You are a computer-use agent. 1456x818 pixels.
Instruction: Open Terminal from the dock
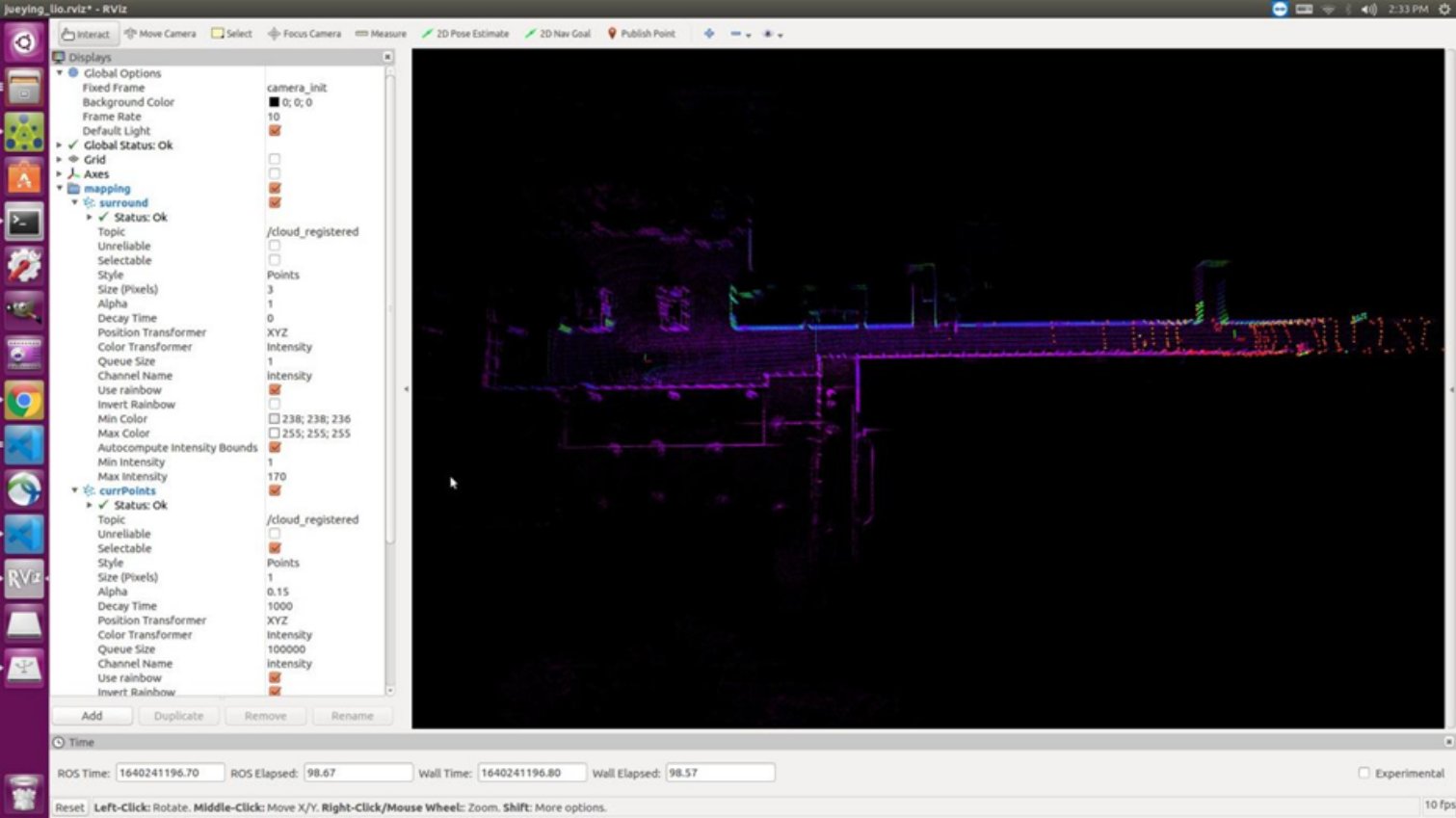click(x=24, y=222)
